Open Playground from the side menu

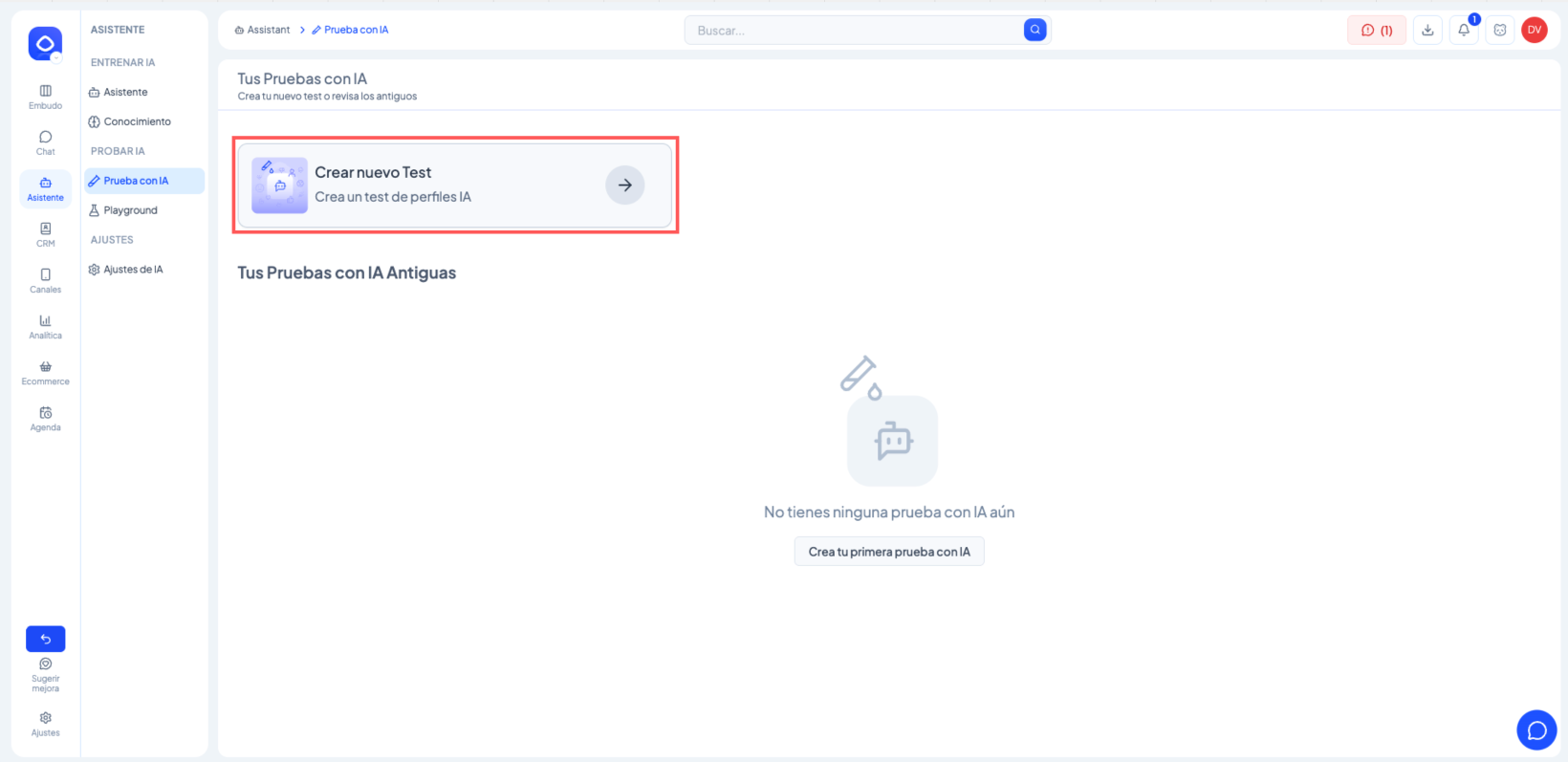(130, 210)
